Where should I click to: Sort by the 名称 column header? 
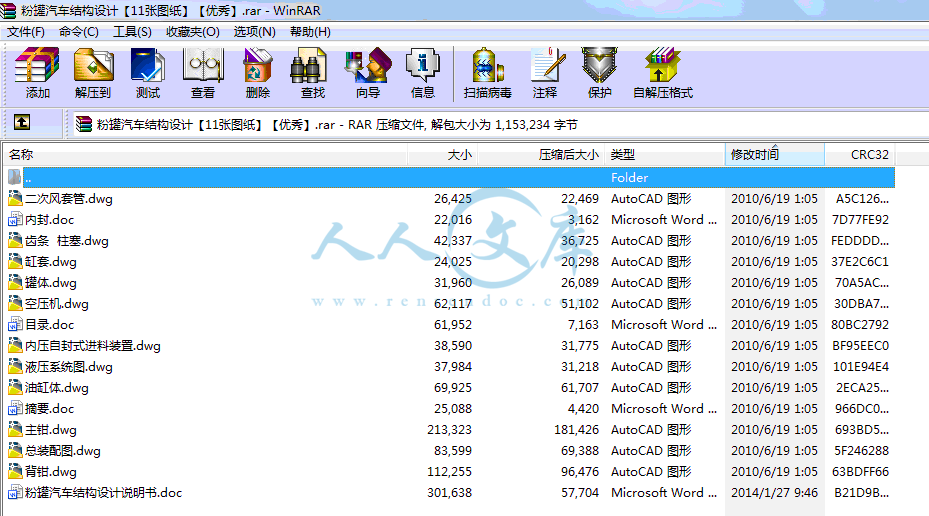(205, 155)
